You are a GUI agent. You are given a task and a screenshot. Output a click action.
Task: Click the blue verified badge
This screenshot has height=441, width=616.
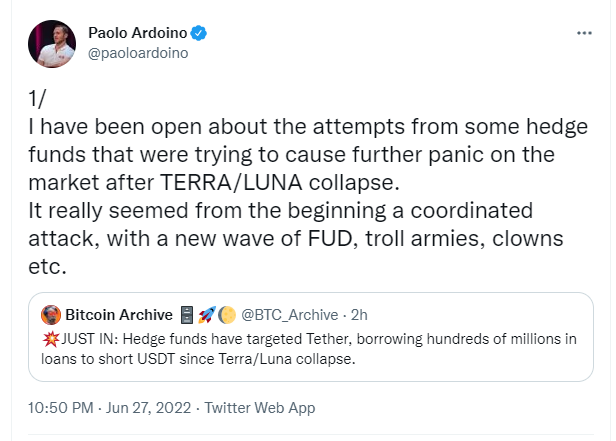(199, 33)
